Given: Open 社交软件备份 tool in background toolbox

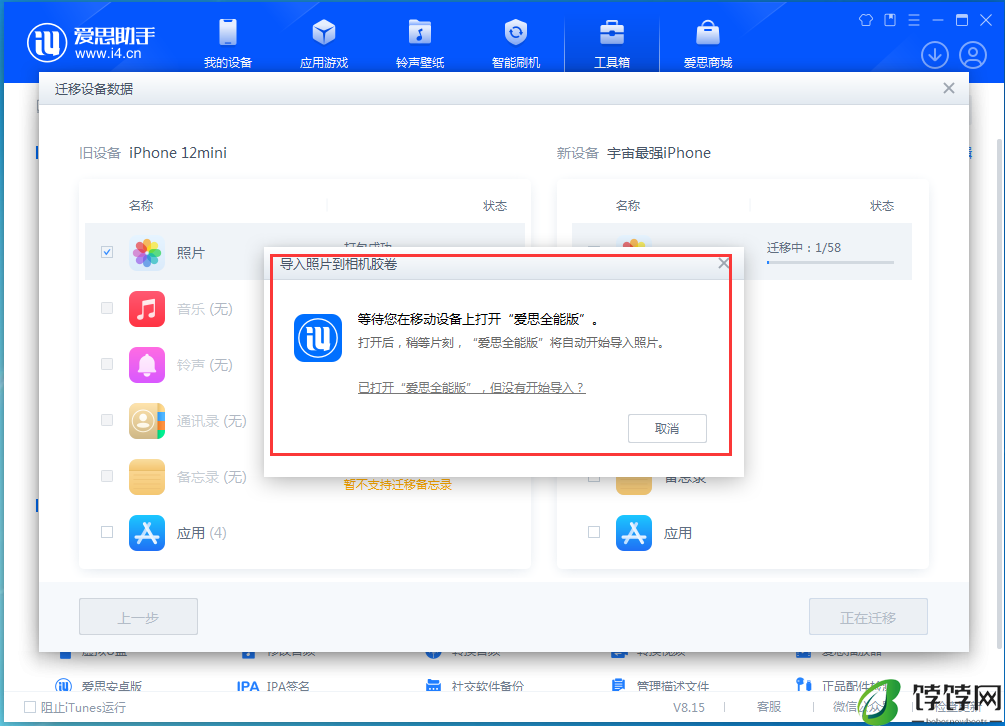Looking at the screenshot, I should [x=475, y=686].
